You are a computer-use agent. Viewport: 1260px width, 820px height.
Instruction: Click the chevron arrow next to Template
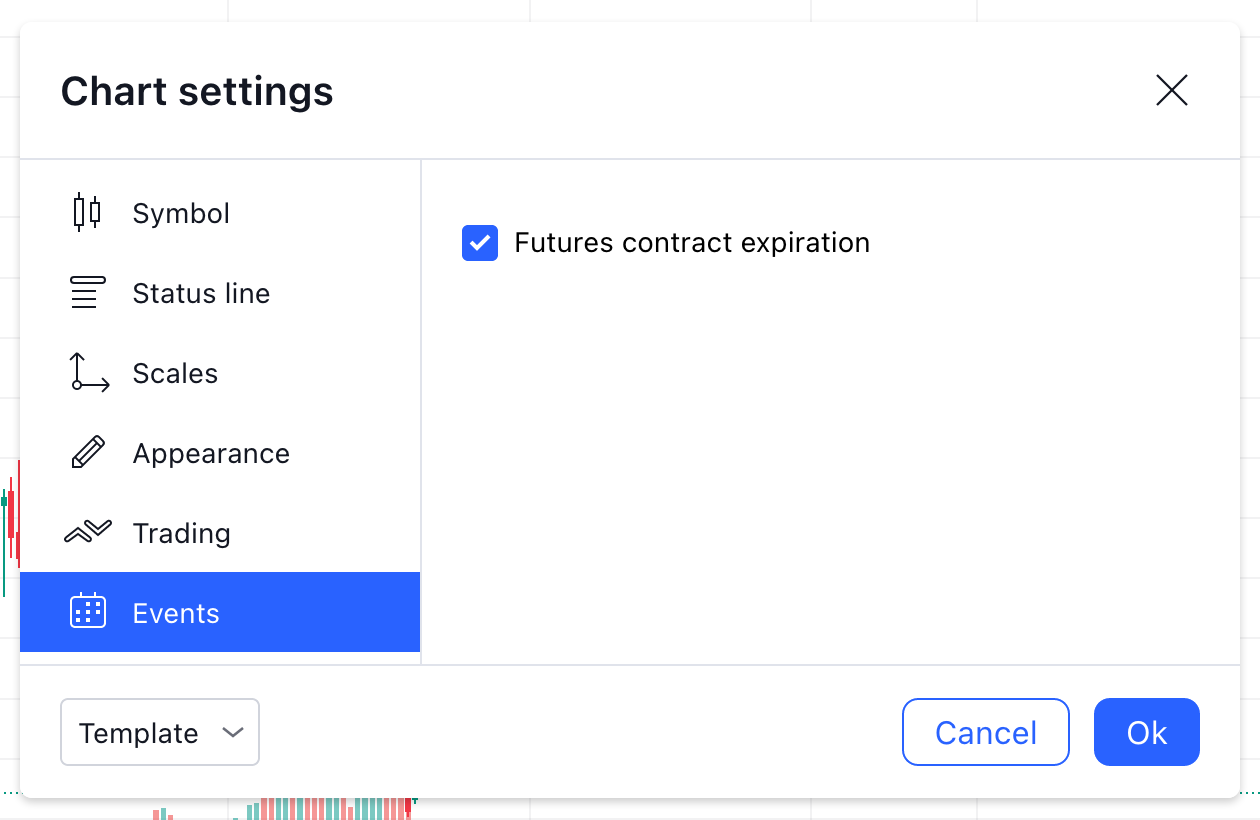233,732
